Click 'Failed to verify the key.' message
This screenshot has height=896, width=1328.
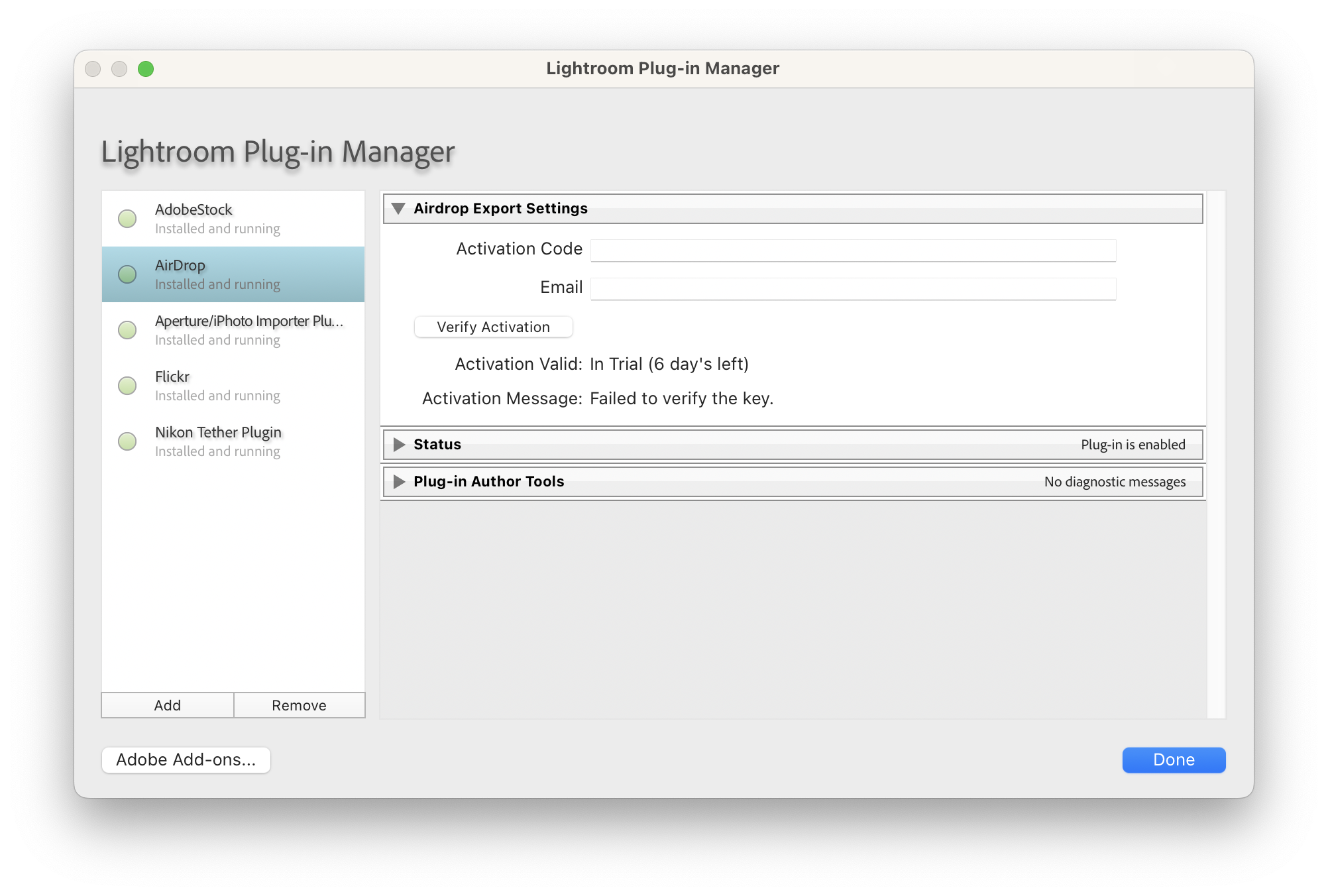[x=682, y=398]
